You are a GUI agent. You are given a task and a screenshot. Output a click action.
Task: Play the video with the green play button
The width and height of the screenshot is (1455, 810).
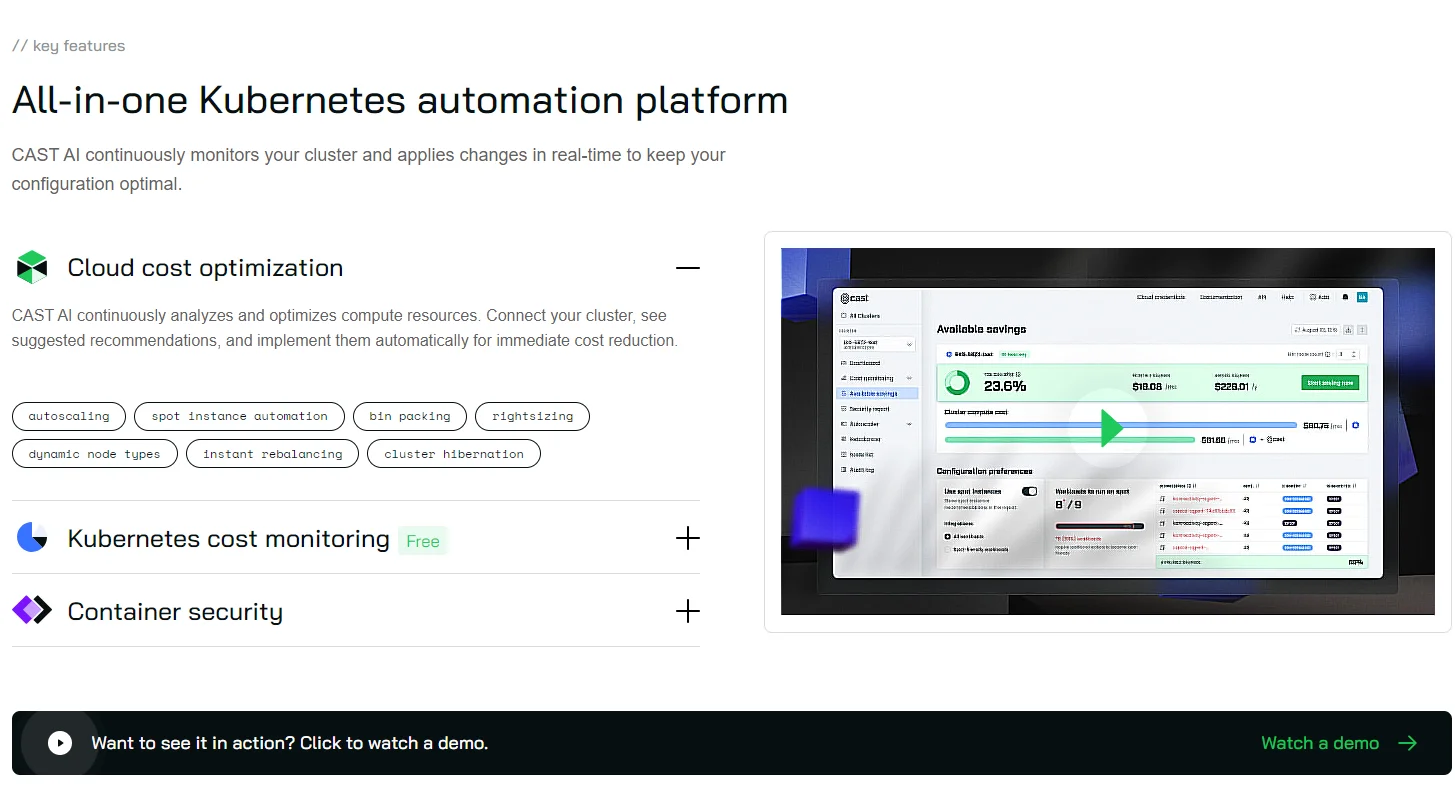tap(1110, 430)
